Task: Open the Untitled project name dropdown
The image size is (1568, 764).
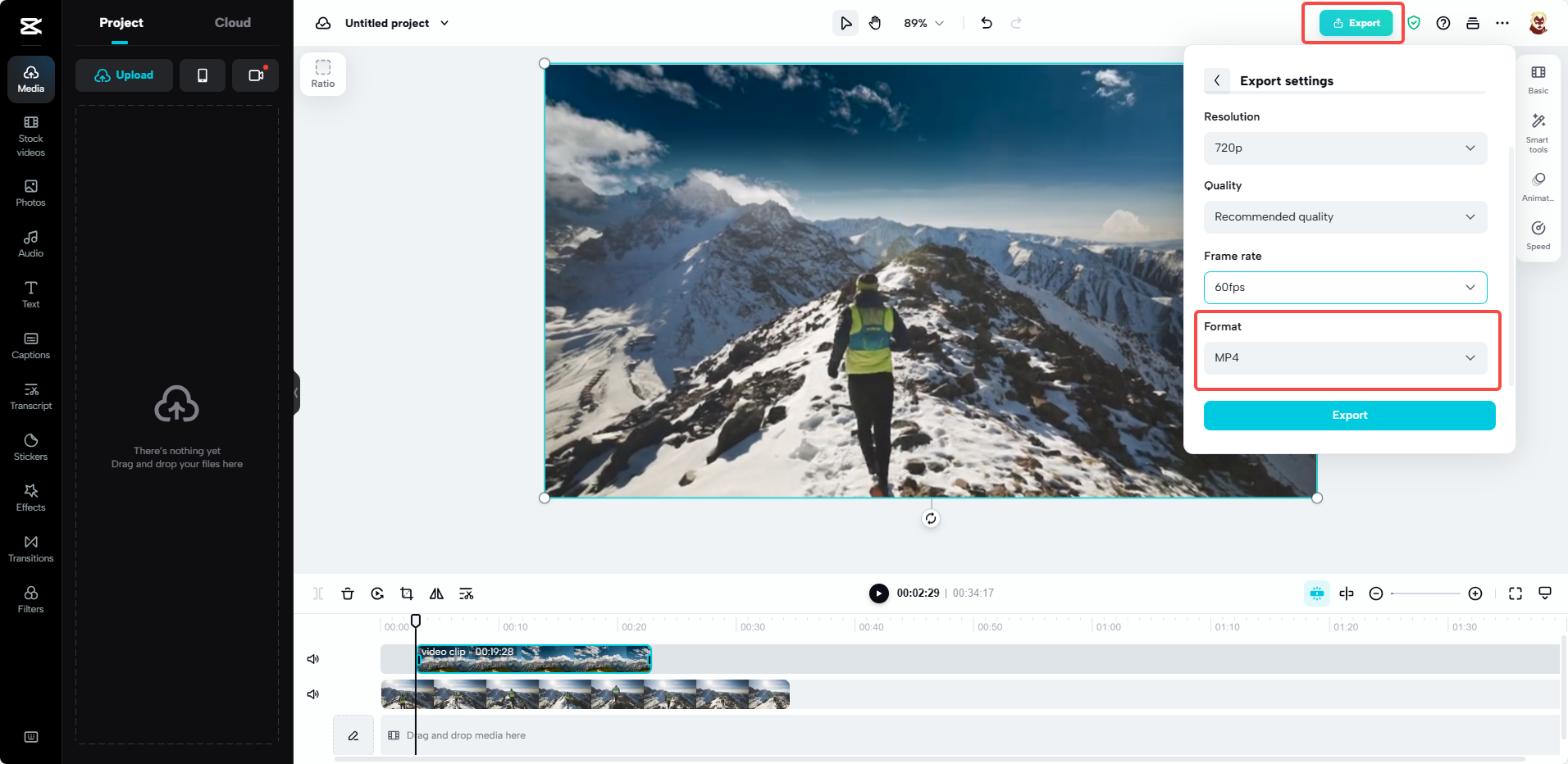Action: coord(398,23)
